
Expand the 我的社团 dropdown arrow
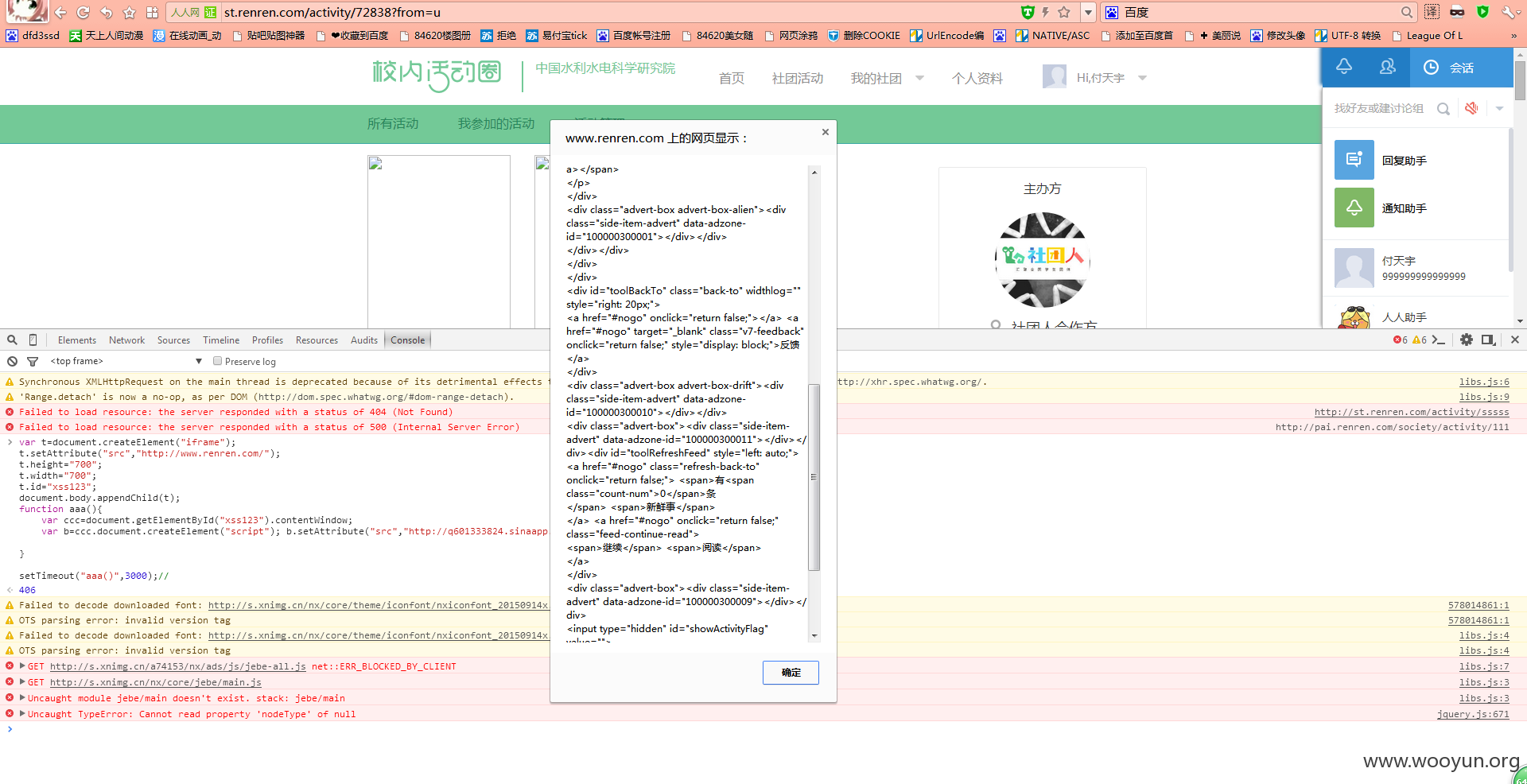920,78
